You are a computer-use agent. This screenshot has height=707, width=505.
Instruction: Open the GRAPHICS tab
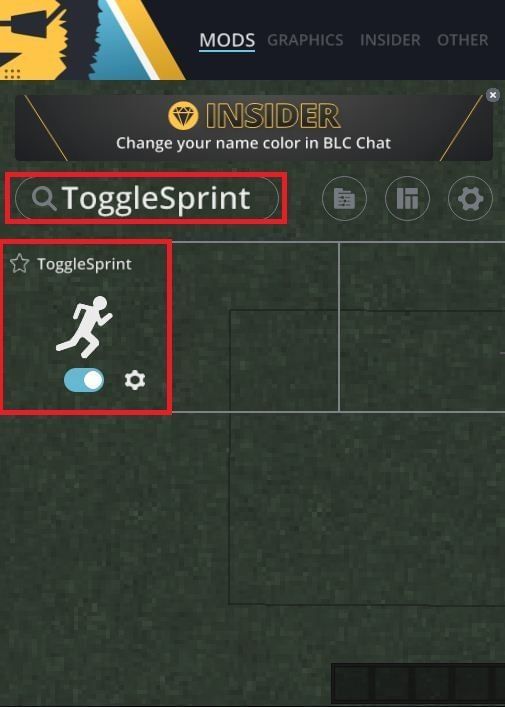pyautogui.click(x=305, y=40)
